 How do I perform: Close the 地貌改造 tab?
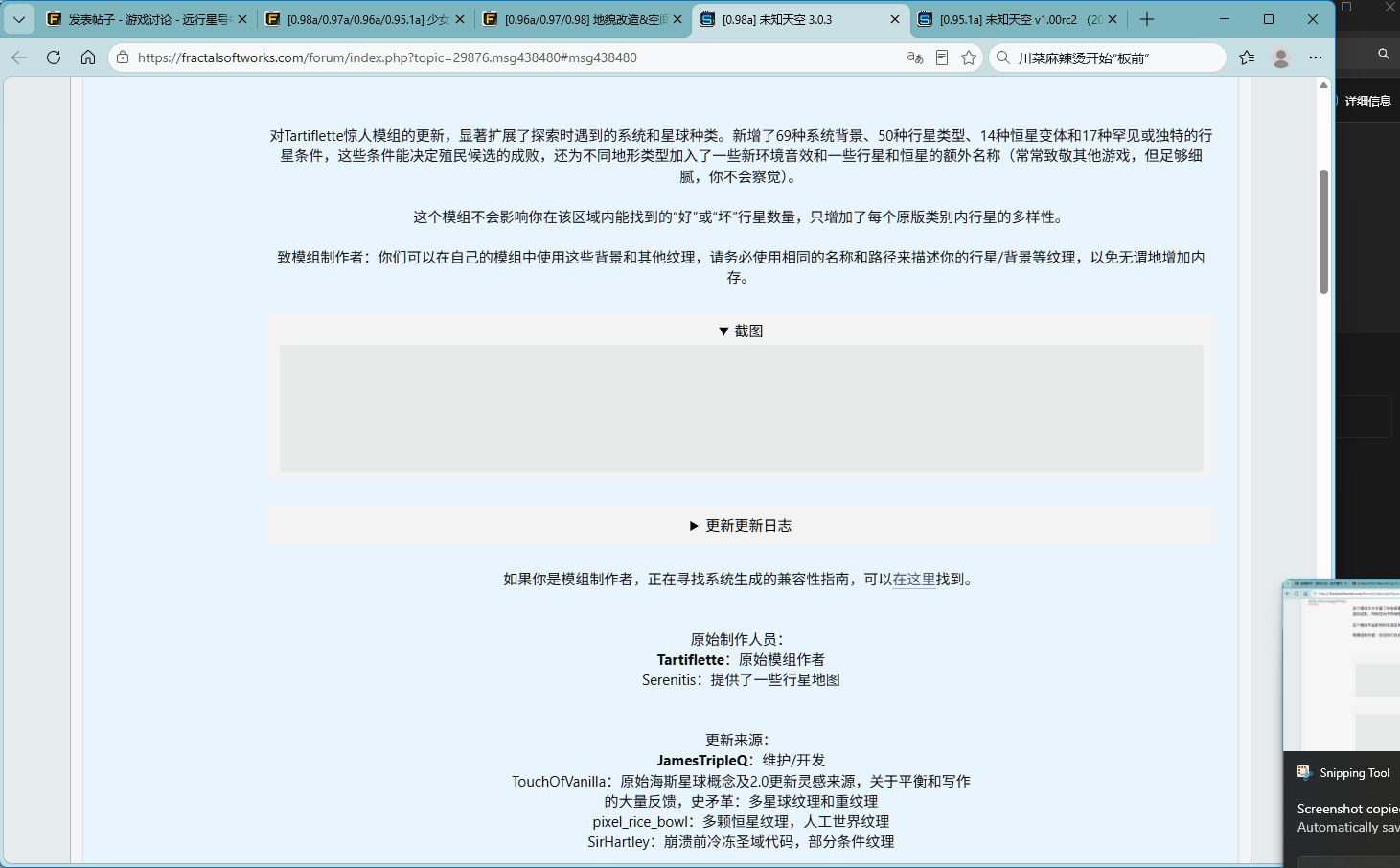click(x=677, y=19)
